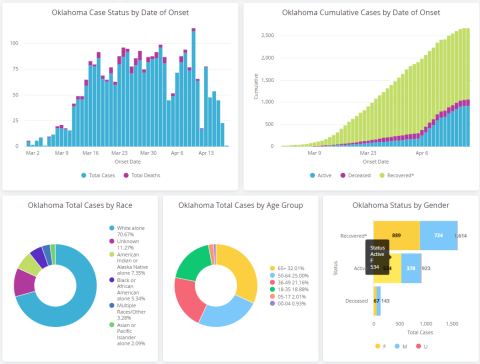This screenshot has height=364, width=480.
Task: Toggle Total Deaths legend marker
Action: (x=126, y=175)
